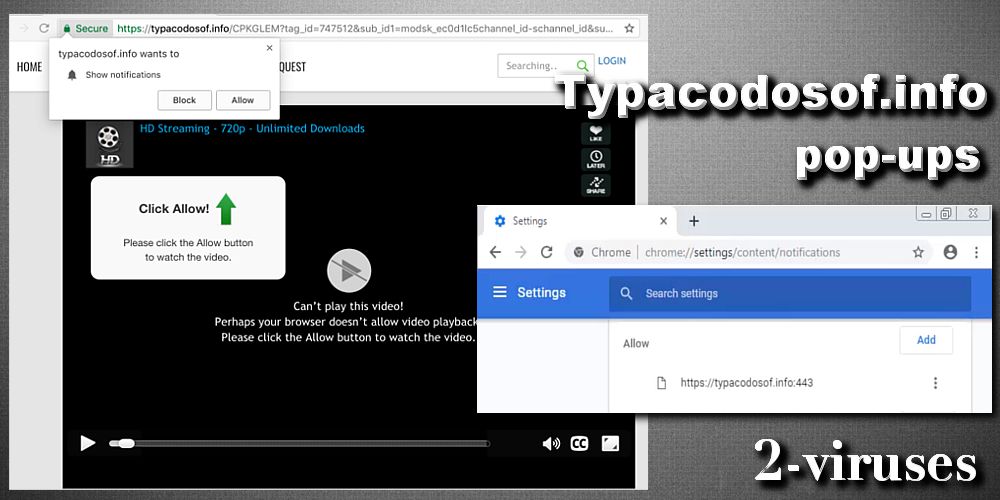This screenshot has width=1000, height=500.
Task: Open Chrome three-dot main menu
Action: click(976, 253)
